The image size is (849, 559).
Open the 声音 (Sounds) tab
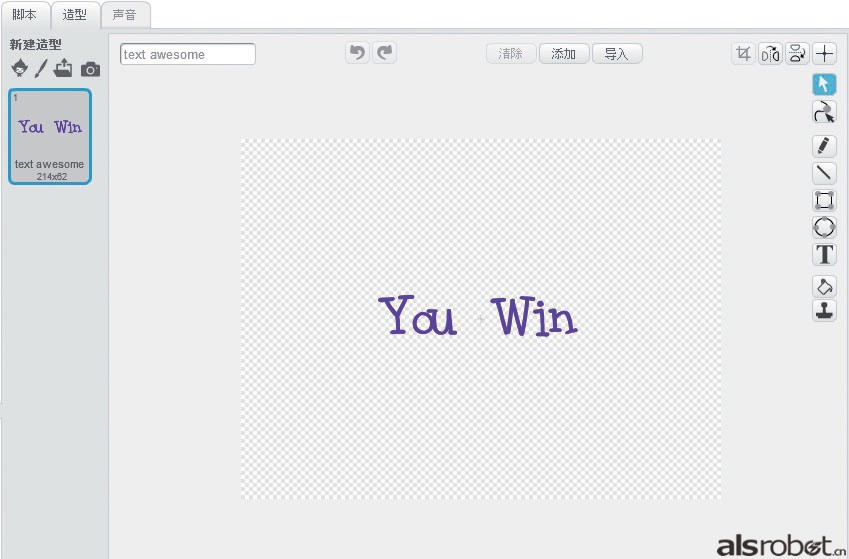point(125,15)
